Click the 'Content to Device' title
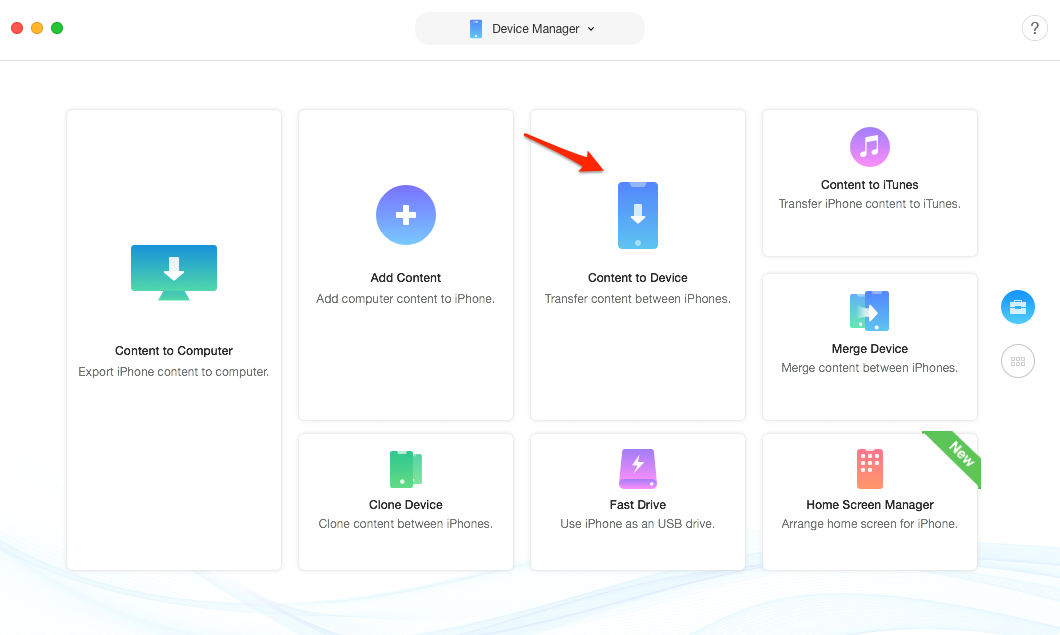The image size is (1060, 635). tap(637, 277)
